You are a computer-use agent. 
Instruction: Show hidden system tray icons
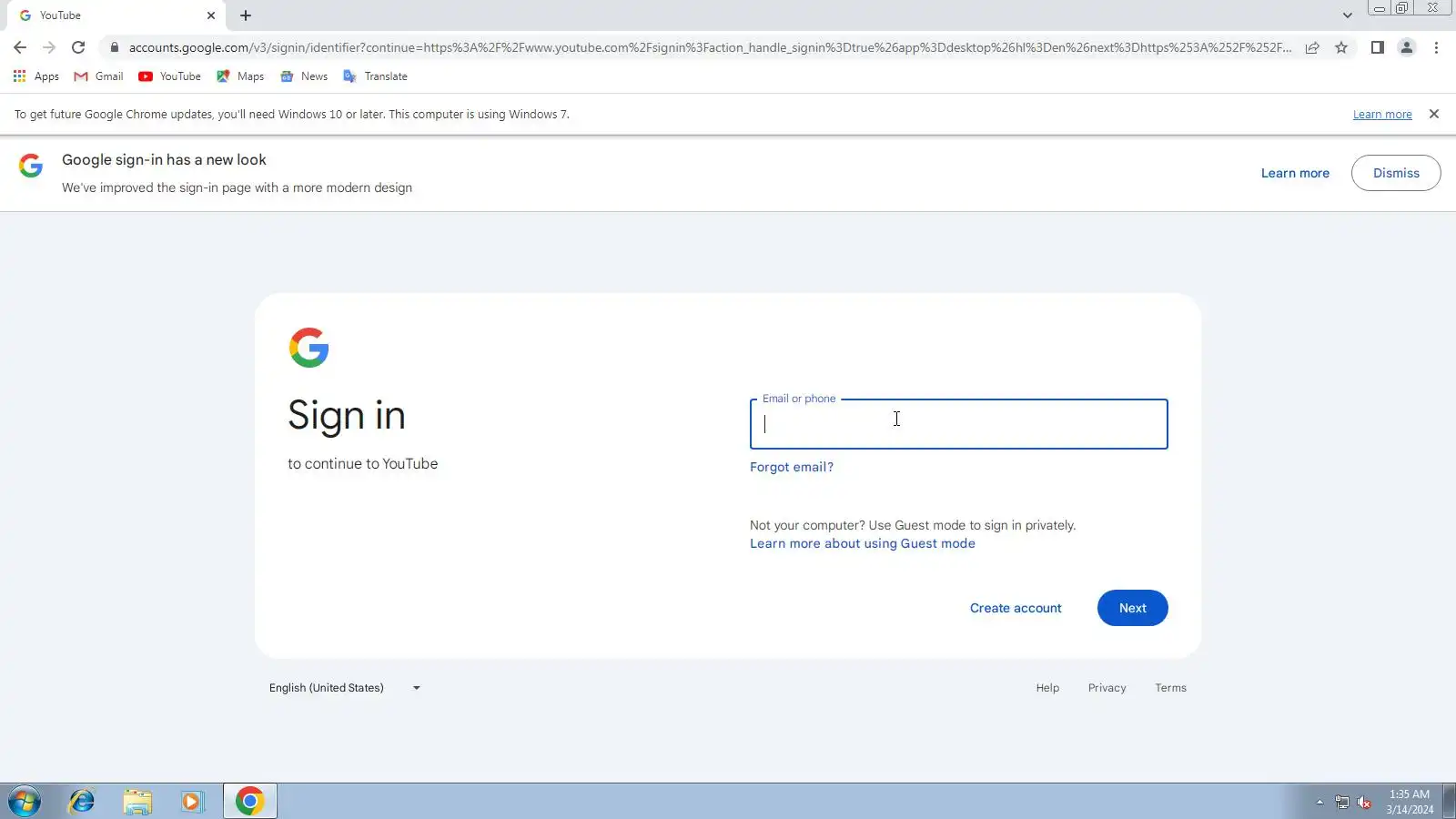(1319, 802)
